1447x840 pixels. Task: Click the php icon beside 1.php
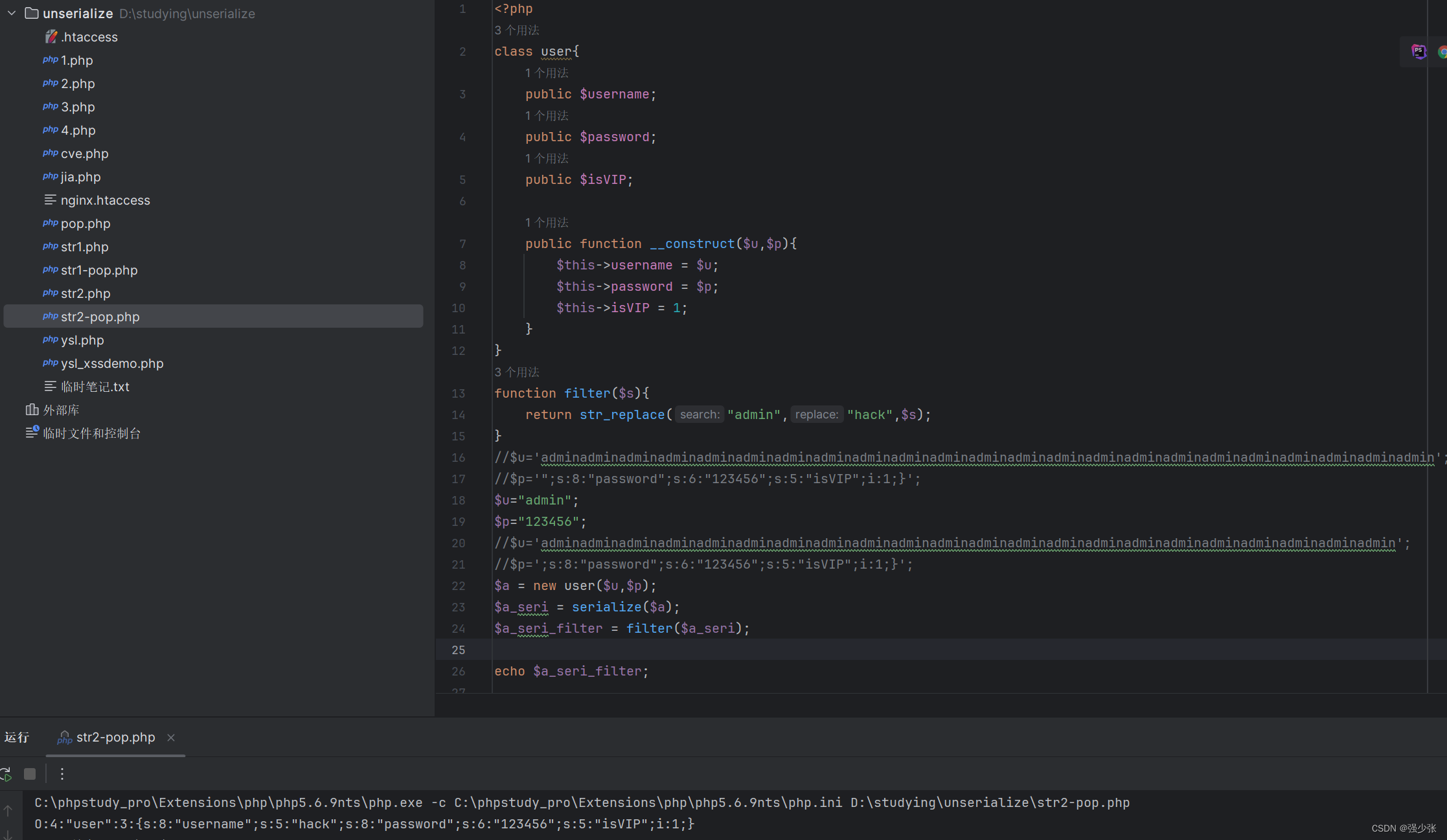click(51, 60)
